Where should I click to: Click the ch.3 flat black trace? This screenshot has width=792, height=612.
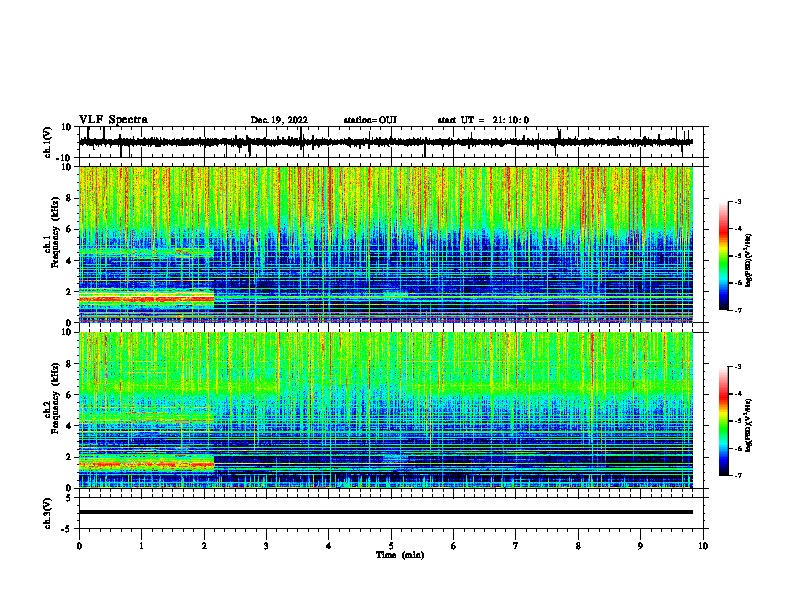click(385, 512)
